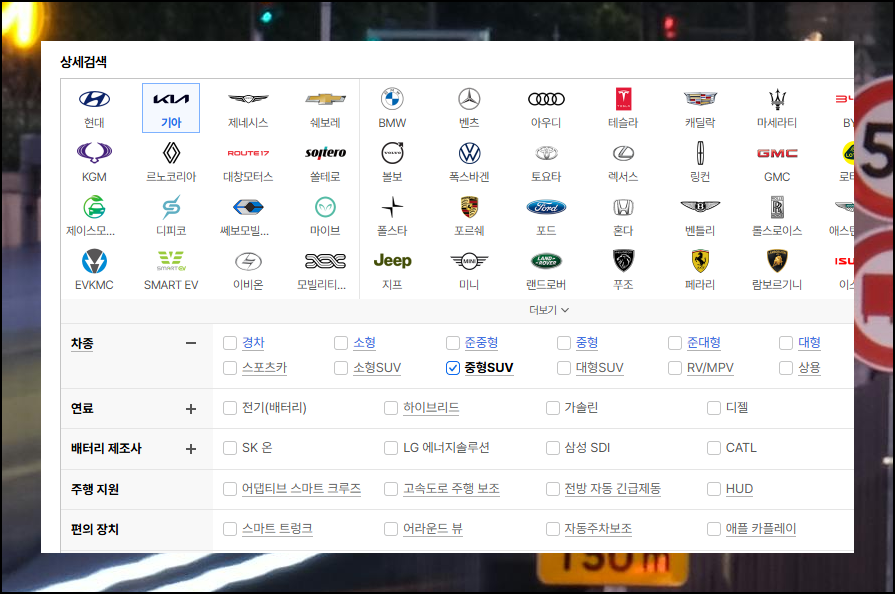Image resolution: width=895 pixels, height=594 pixels.
Task: Choose the Land Rover (랜드로버) logo
Action: tap(546, 261)
